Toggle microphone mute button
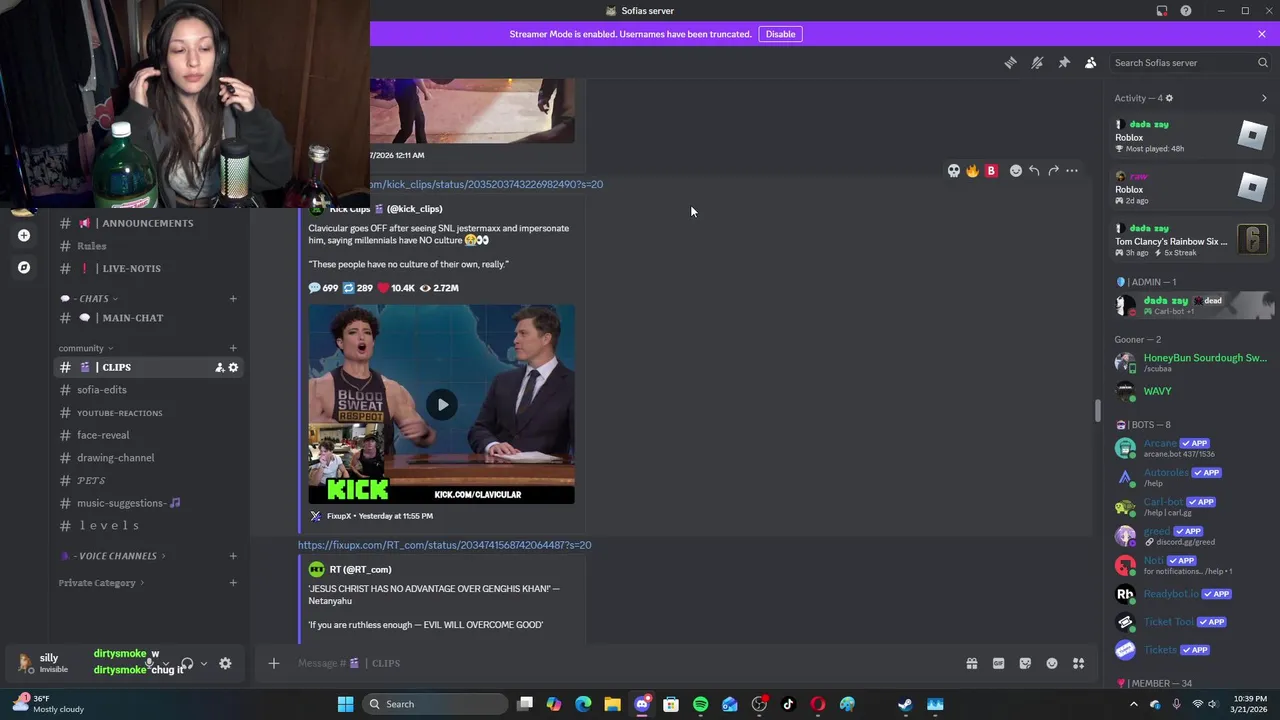Image resolution: width=1280 pixels, height=720 pixels. click(x=150, y=663)
